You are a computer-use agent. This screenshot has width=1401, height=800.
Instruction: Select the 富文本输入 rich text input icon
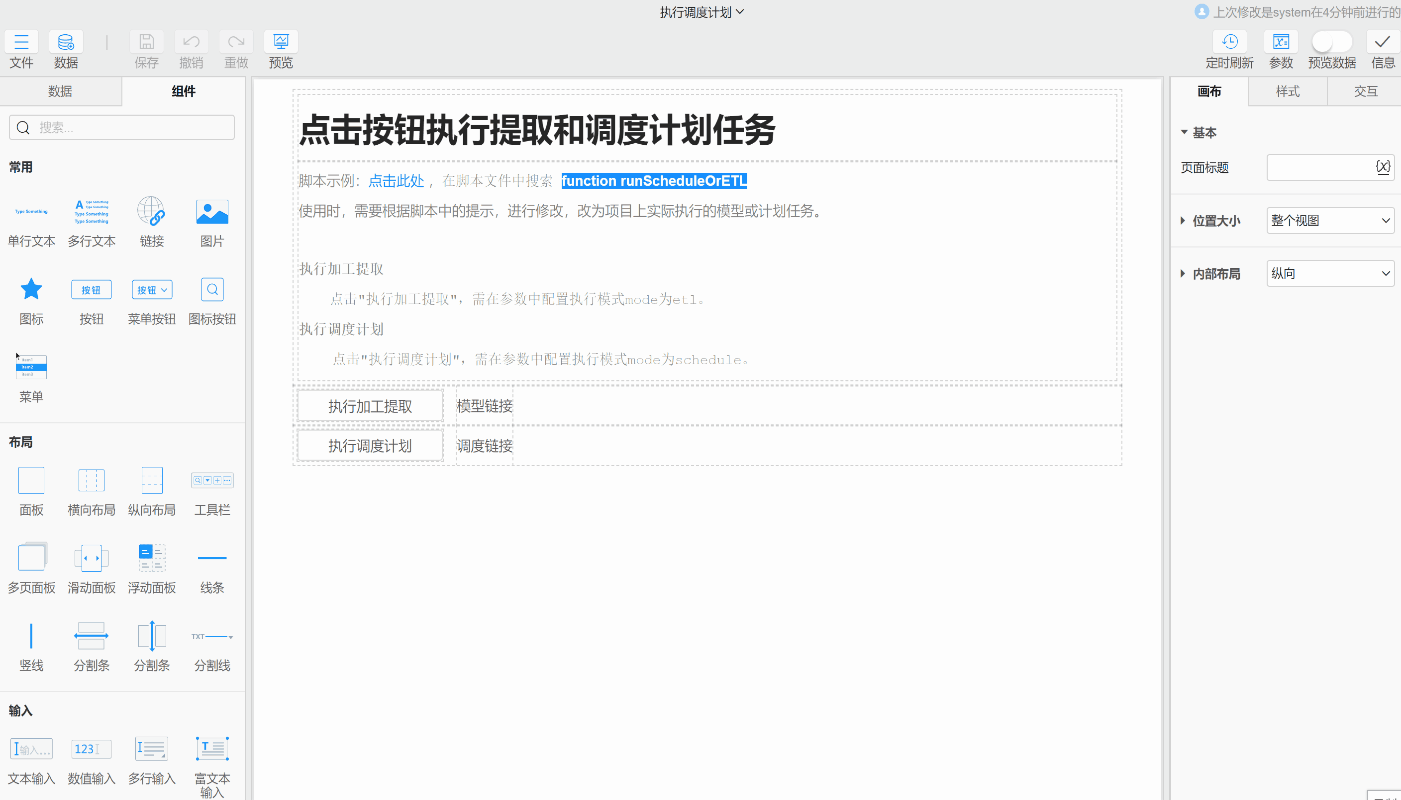tap(212, 748)
